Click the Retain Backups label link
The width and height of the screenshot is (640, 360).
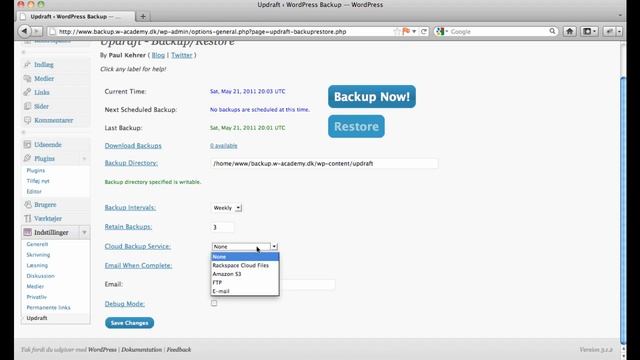click(128, 227)
